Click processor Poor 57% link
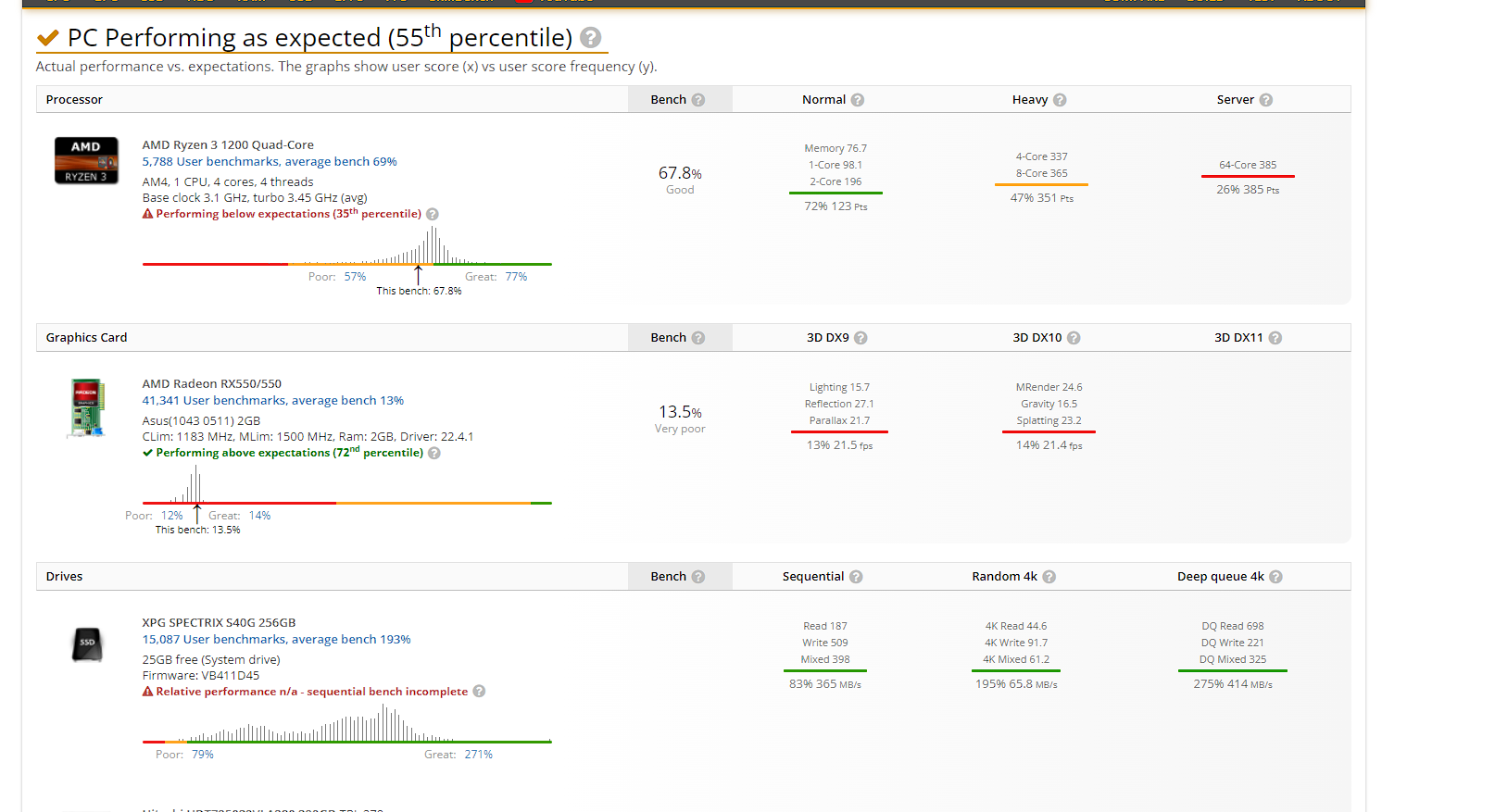The image size is (1495, 812). 355,277
